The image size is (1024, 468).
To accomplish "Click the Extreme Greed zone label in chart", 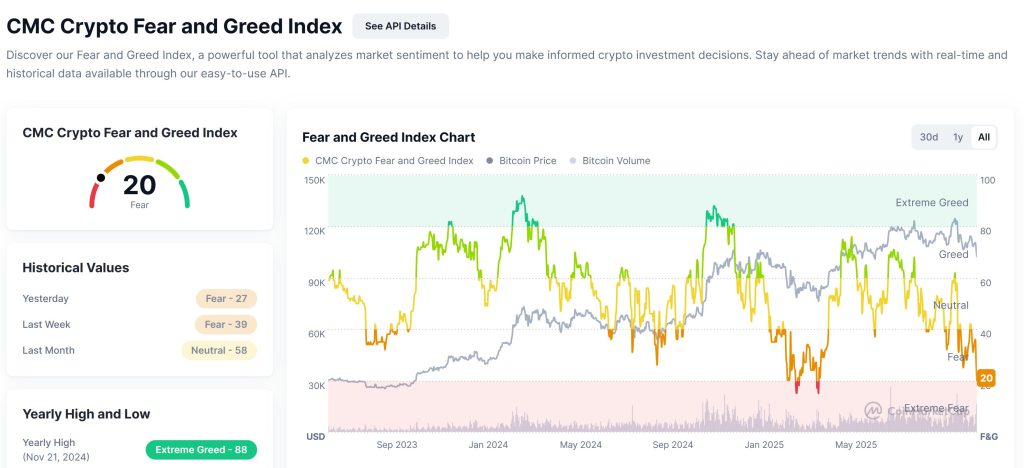I will [x=931, y=203].
